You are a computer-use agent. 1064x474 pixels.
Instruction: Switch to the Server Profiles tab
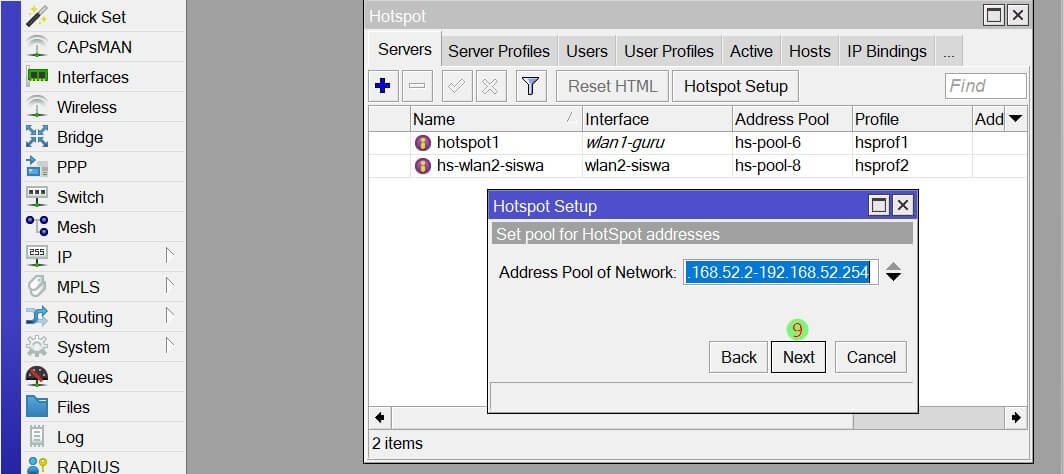coord(498,51)
